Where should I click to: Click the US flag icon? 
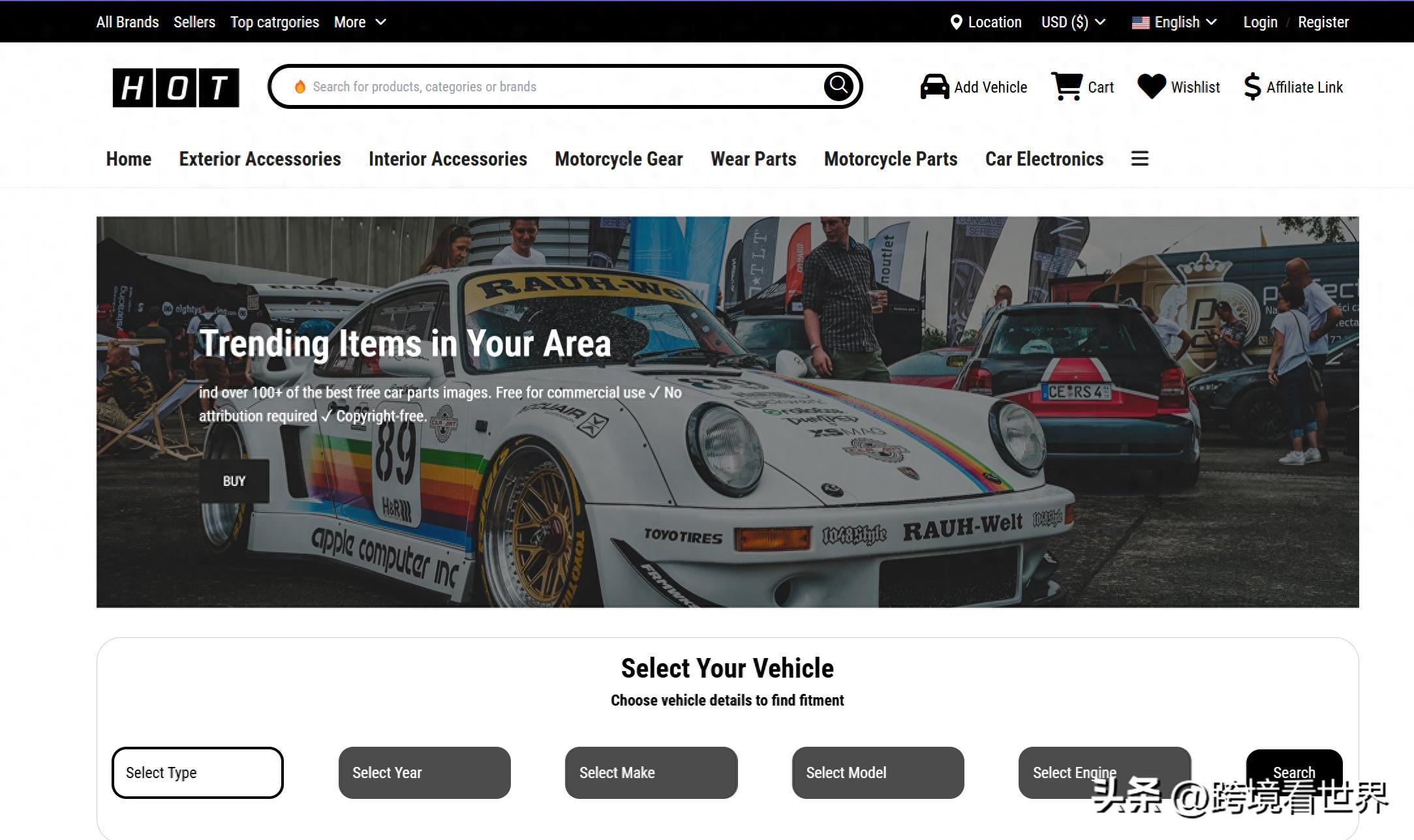click(1140, 23)
